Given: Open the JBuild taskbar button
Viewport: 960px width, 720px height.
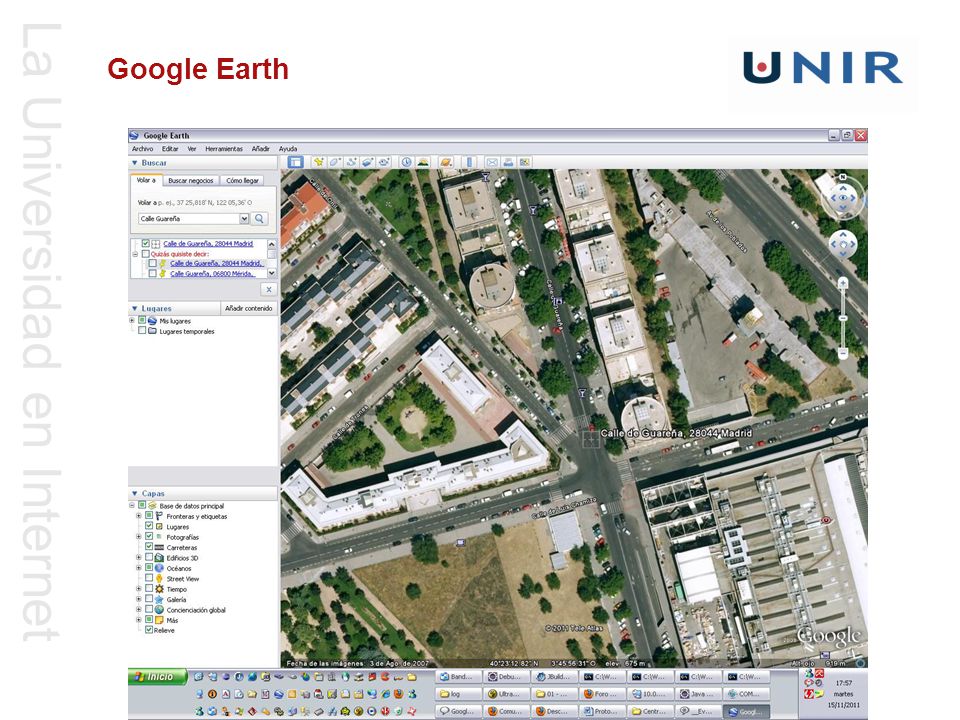Looking at the screenshot, I should pyautogui.click(x=553, y=677).
